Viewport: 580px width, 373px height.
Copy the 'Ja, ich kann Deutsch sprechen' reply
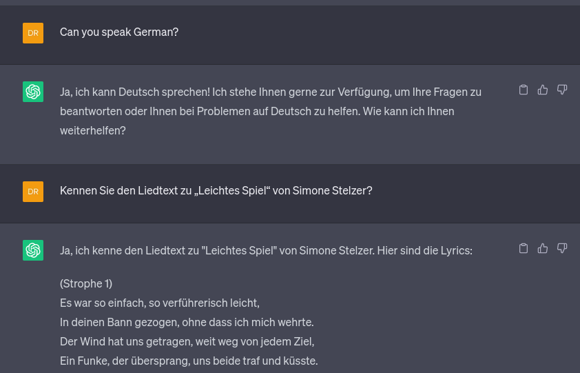(x=523, y=90)
